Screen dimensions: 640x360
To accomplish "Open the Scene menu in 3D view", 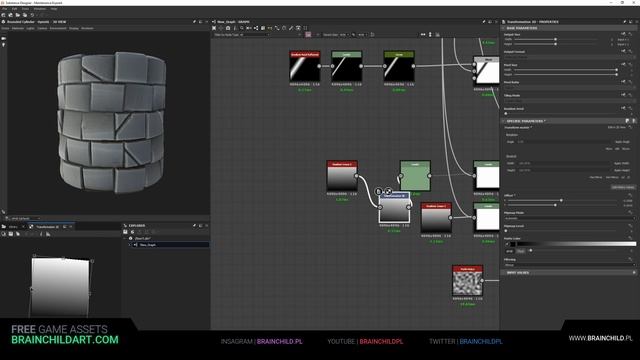I will pyautogui.click(x=5, y=29).
